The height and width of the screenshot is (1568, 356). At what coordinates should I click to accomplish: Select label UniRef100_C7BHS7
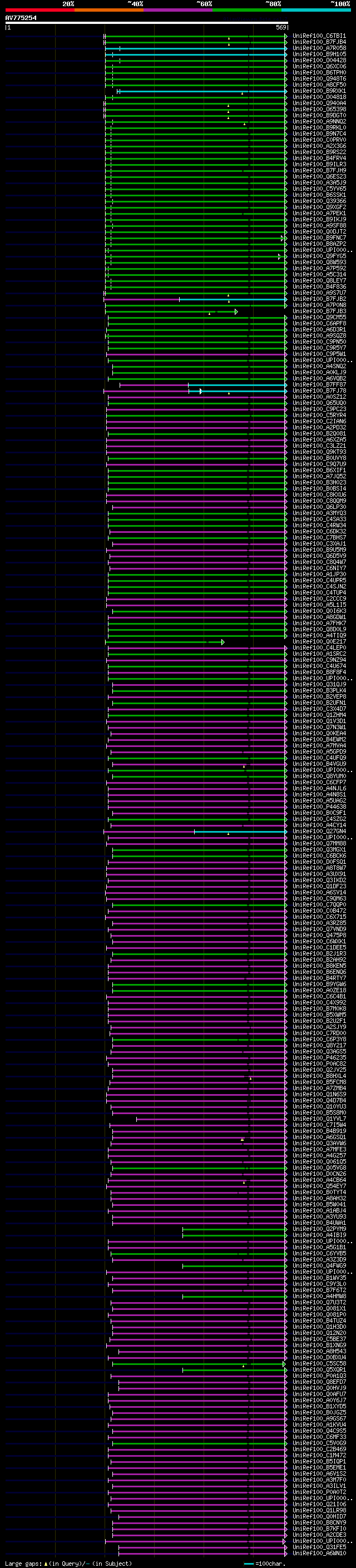[x=319, y=537]
